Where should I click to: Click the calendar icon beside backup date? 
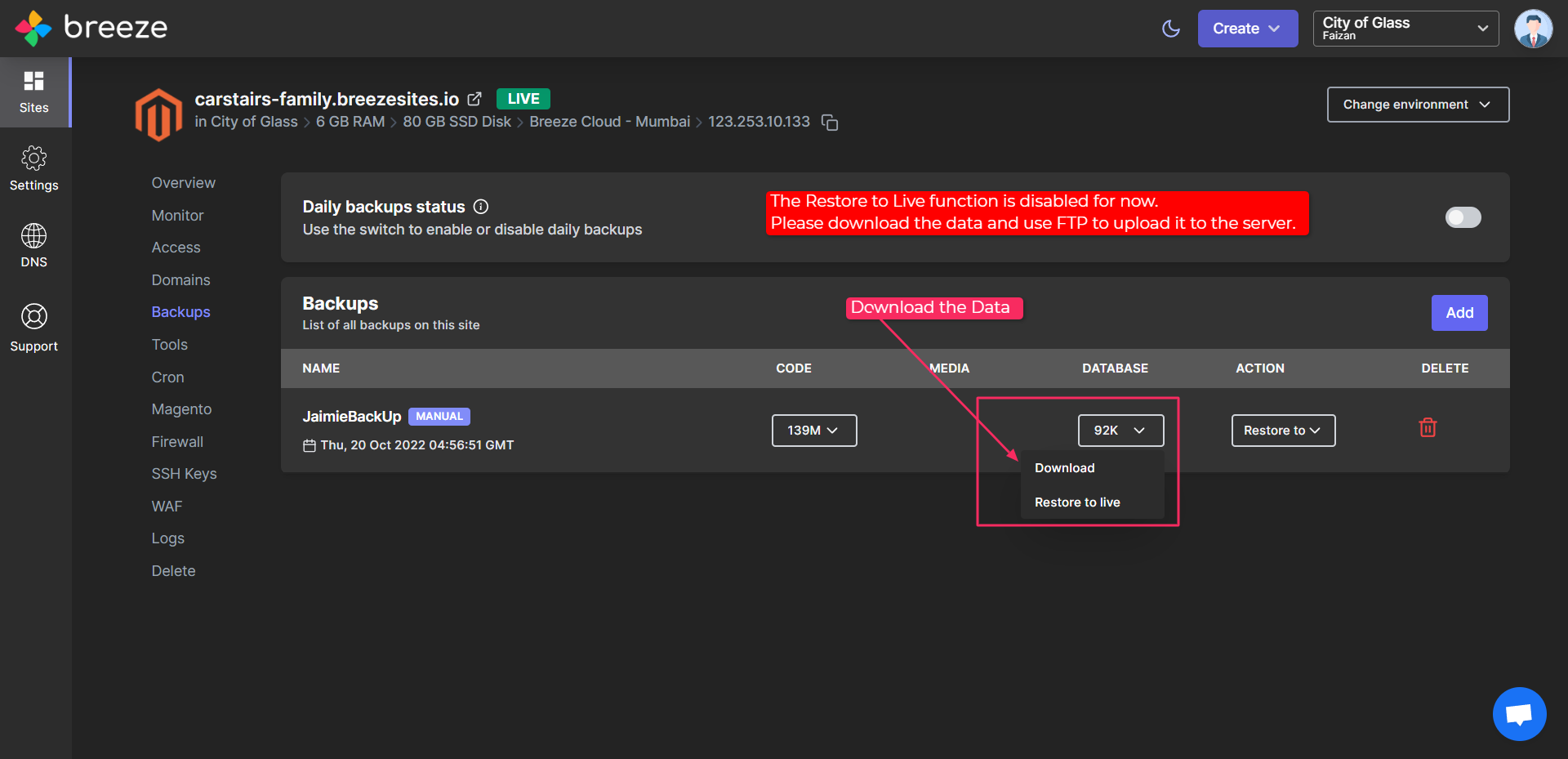(310, 445)
